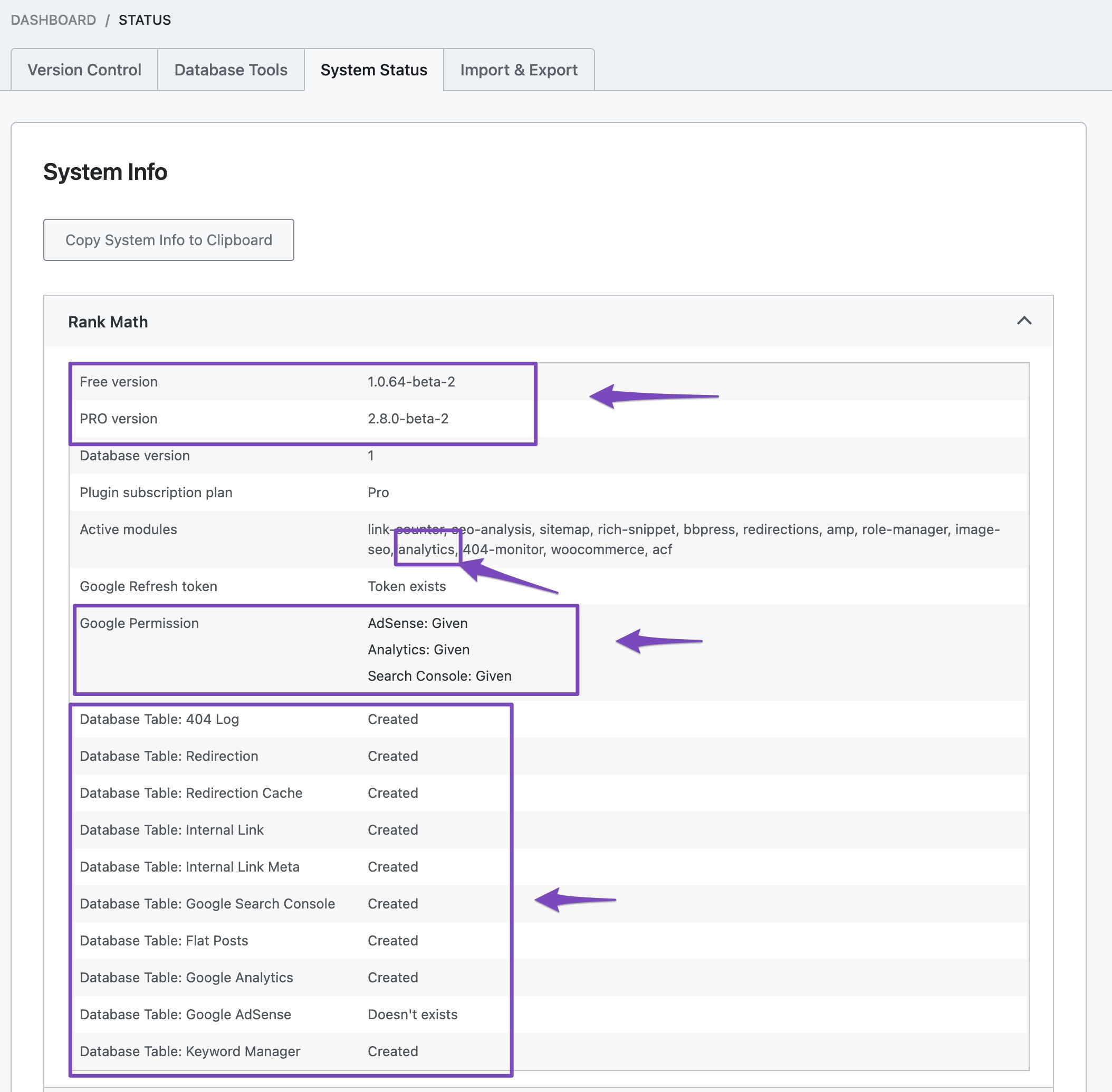The height and width of the screenshot is (1092, 1112).
Task: Open the Import & Export tab
Action: [x=519, y=70]
